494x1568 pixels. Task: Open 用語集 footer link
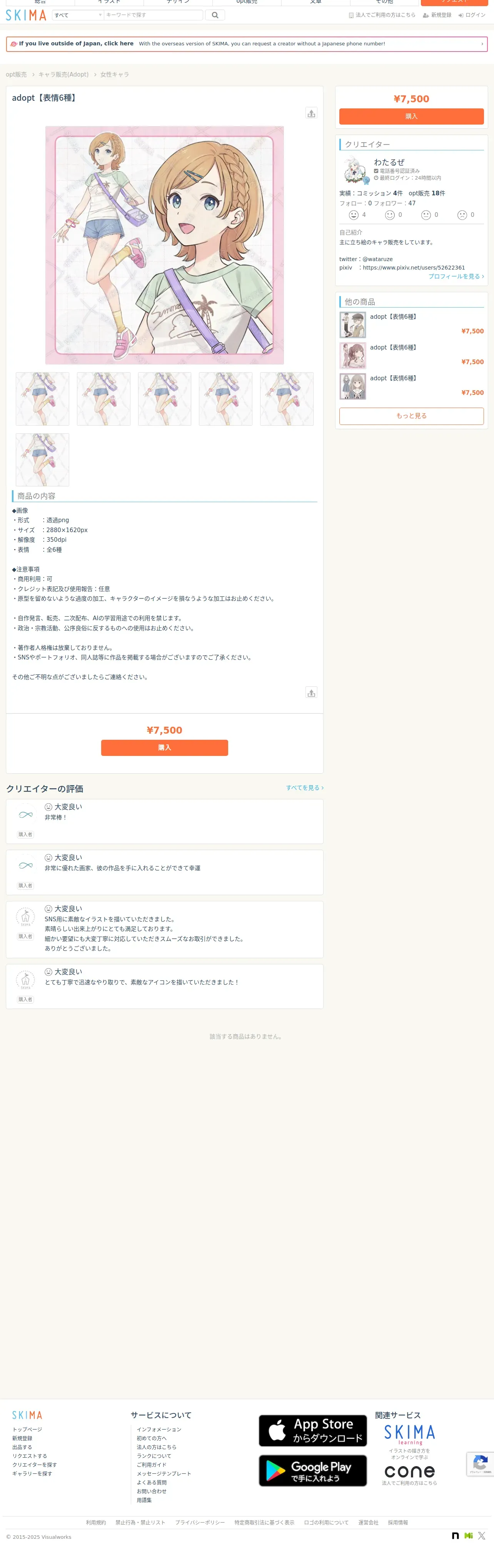pyautogui.click(x=144, y=1500)
